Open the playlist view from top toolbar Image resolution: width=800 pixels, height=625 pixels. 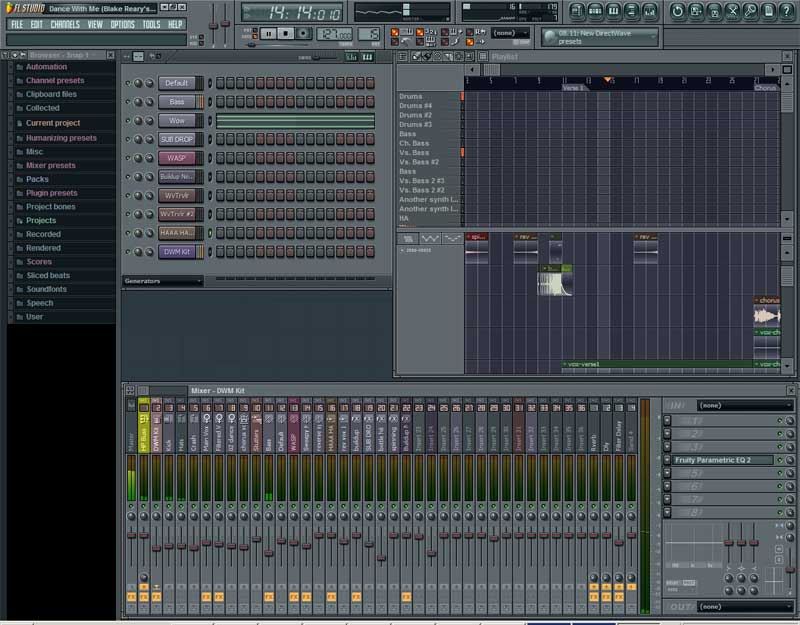[577, 11]
